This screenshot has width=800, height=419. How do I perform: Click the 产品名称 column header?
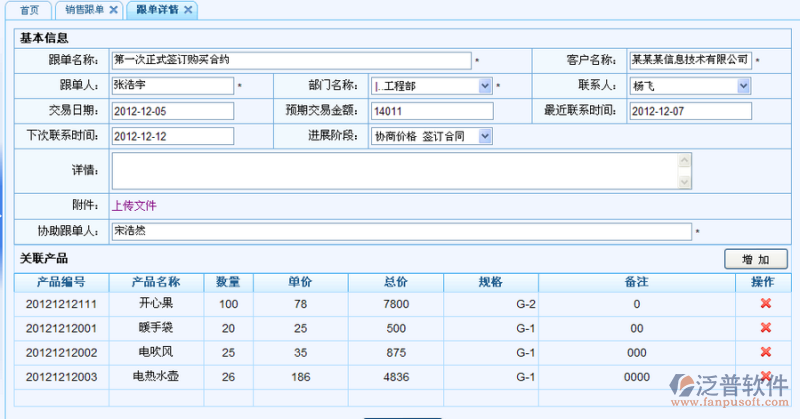pos(156,282)
